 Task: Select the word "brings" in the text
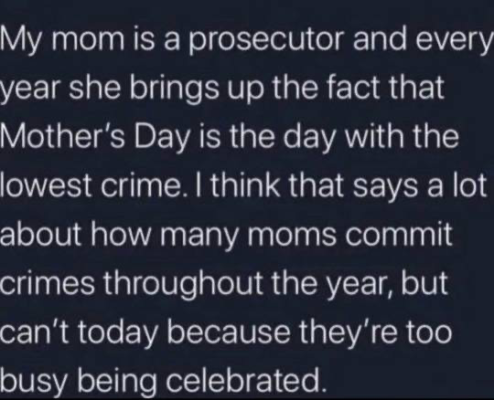click(x=175, y=90)
